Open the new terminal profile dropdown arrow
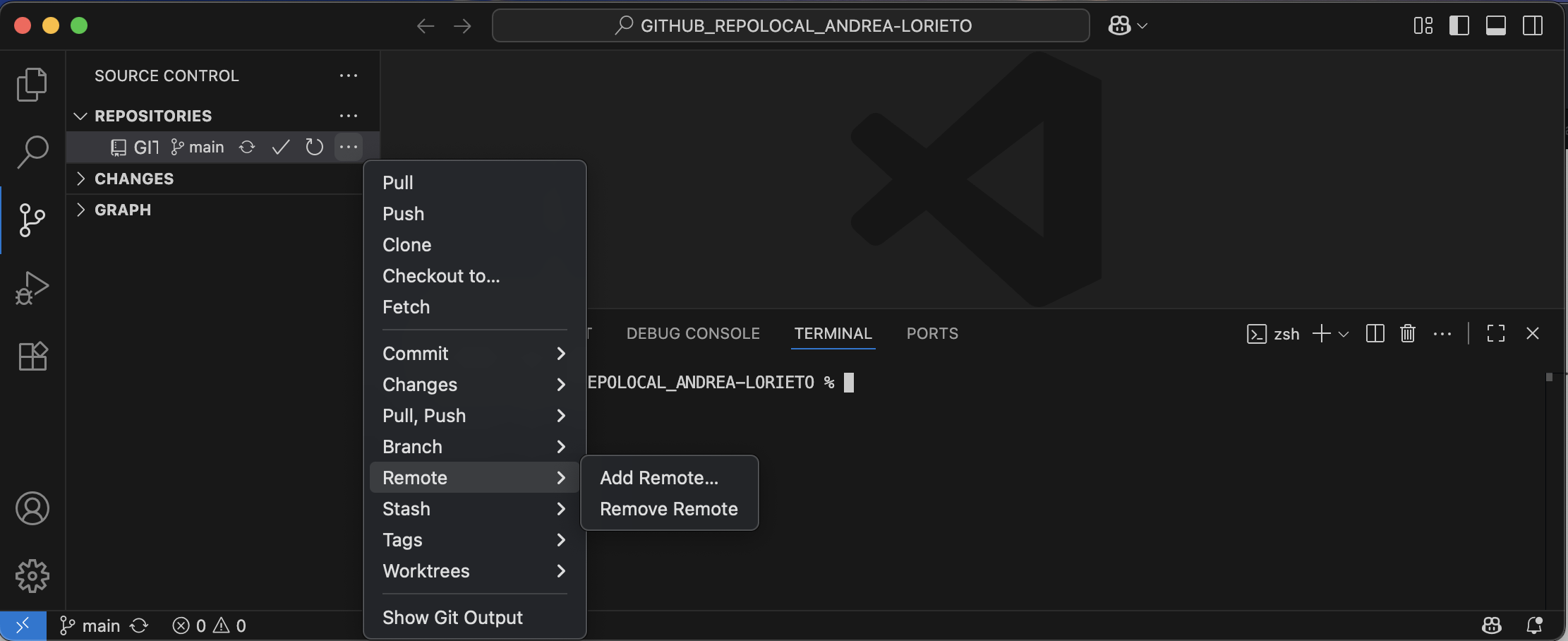 pyautogui.click(x=1344, y=334)
